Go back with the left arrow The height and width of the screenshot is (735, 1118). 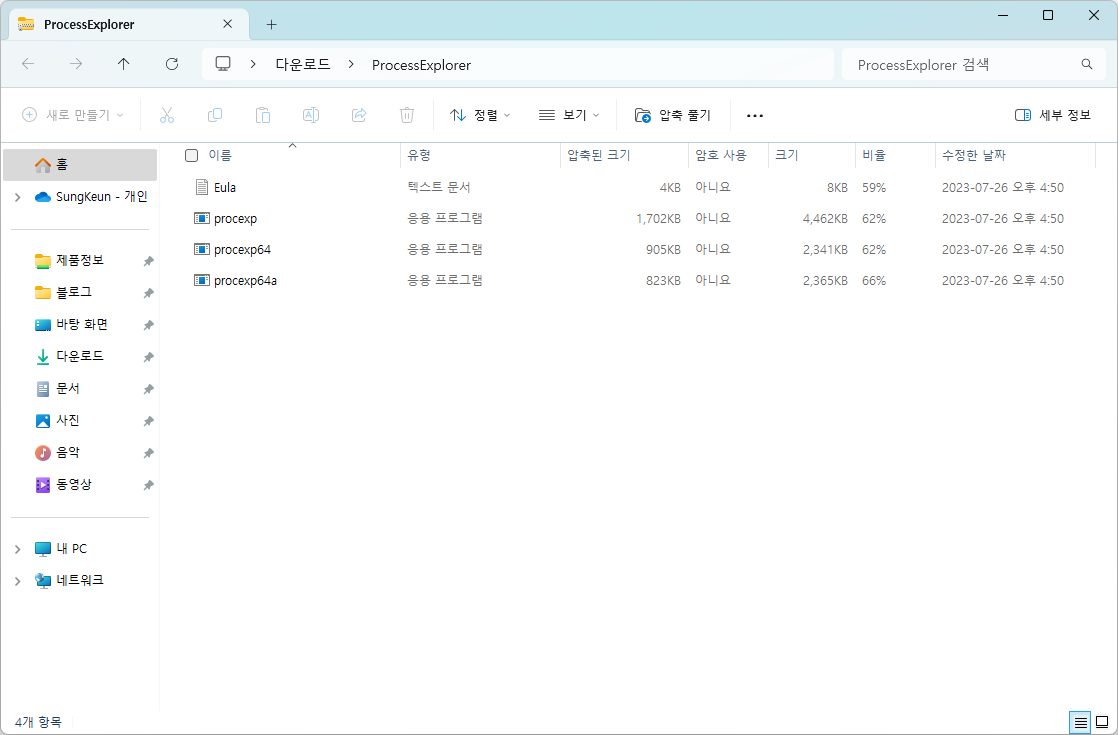pos(28,64)
